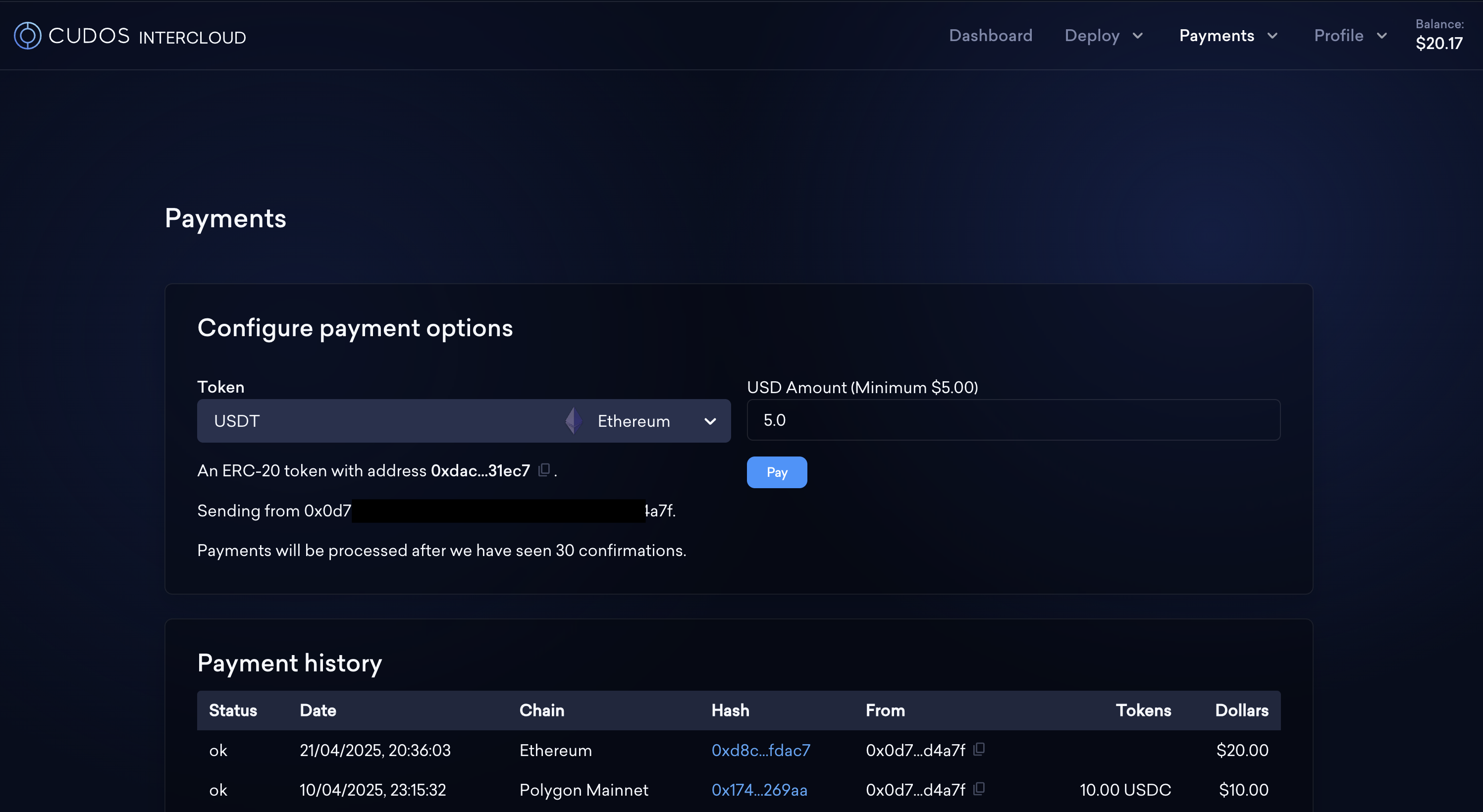Copy the ERC-20 token address 0xdac...31ec7
This screenshot has width=1483, height=812.
click(x=543, y=470)
